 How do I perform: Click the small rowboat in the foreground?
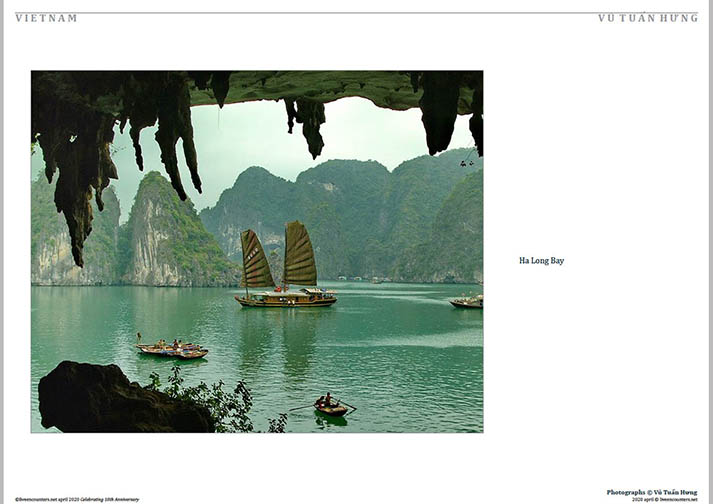331,406
